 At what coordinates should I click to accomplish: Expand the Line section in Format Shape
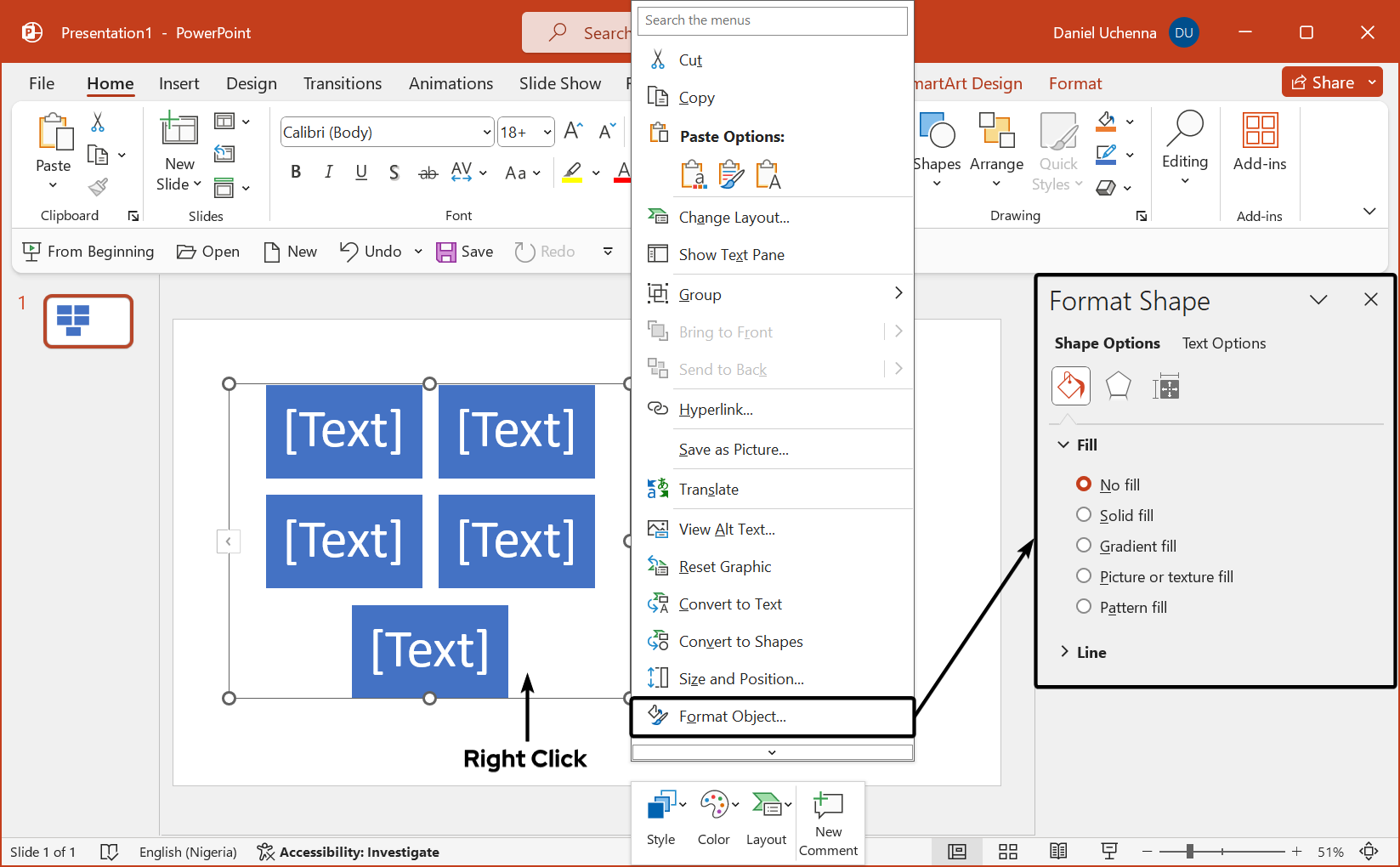[1064, 651]
